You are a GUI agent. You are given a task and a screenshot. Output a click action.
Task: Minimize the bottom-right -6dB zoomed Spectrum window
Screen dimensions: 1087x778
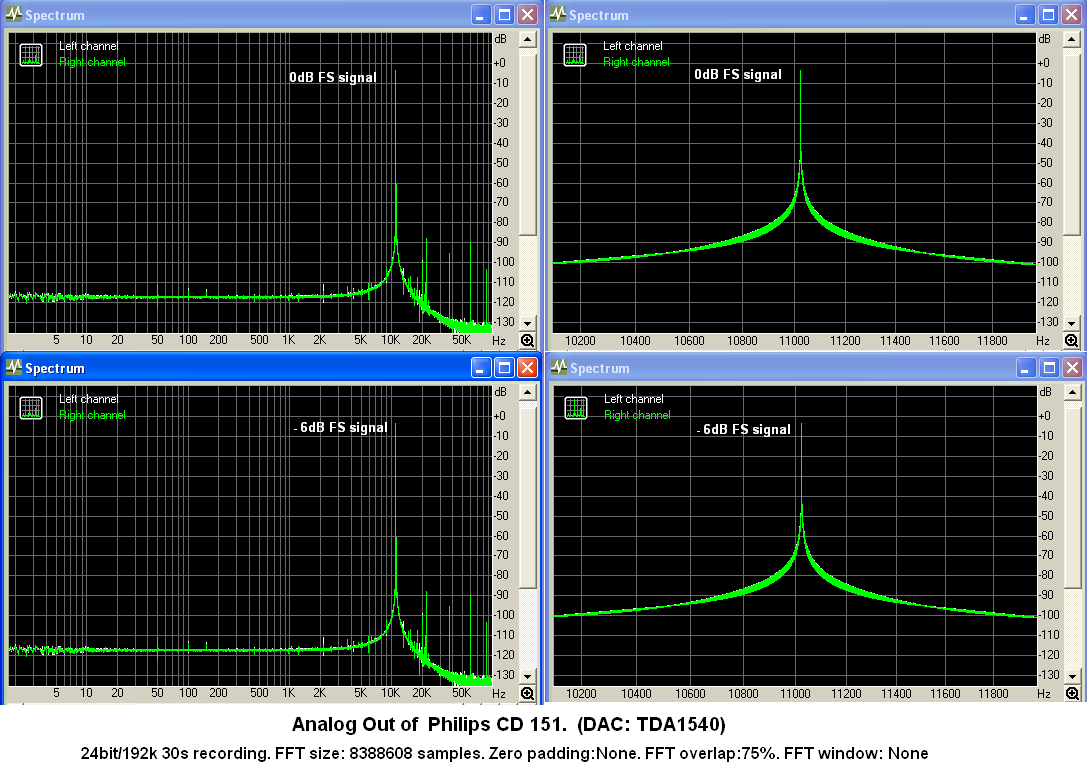coord(1026,368)
